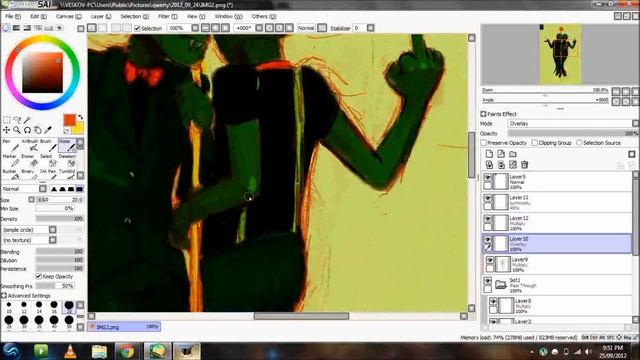Screen dimensions: 640x360
Task: Select the Layer5 row in layer list
Action: pos(557,182)
